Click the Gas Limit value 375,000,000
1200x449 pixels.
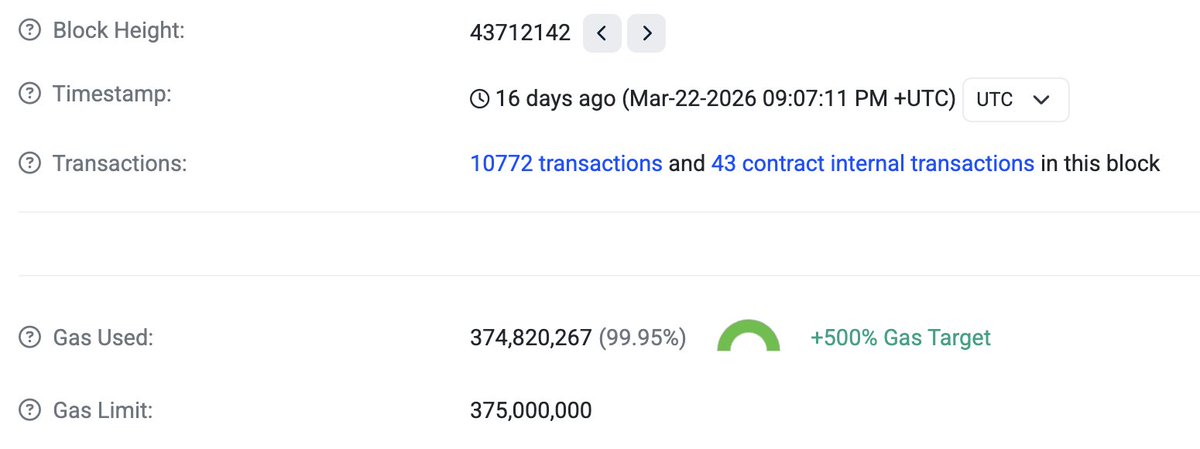click(x=531, y=410)
